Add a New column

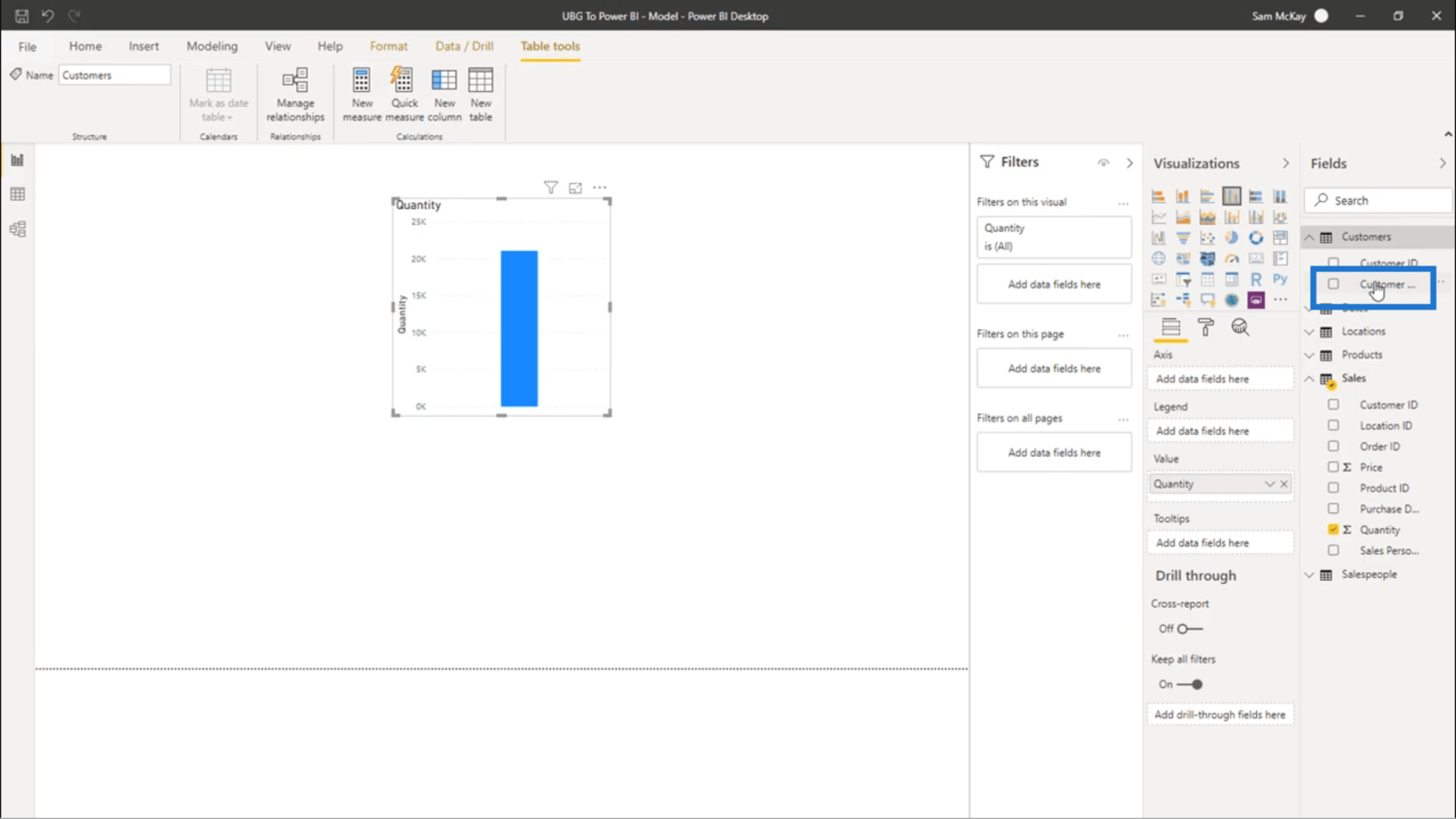(x=445, y=94)
